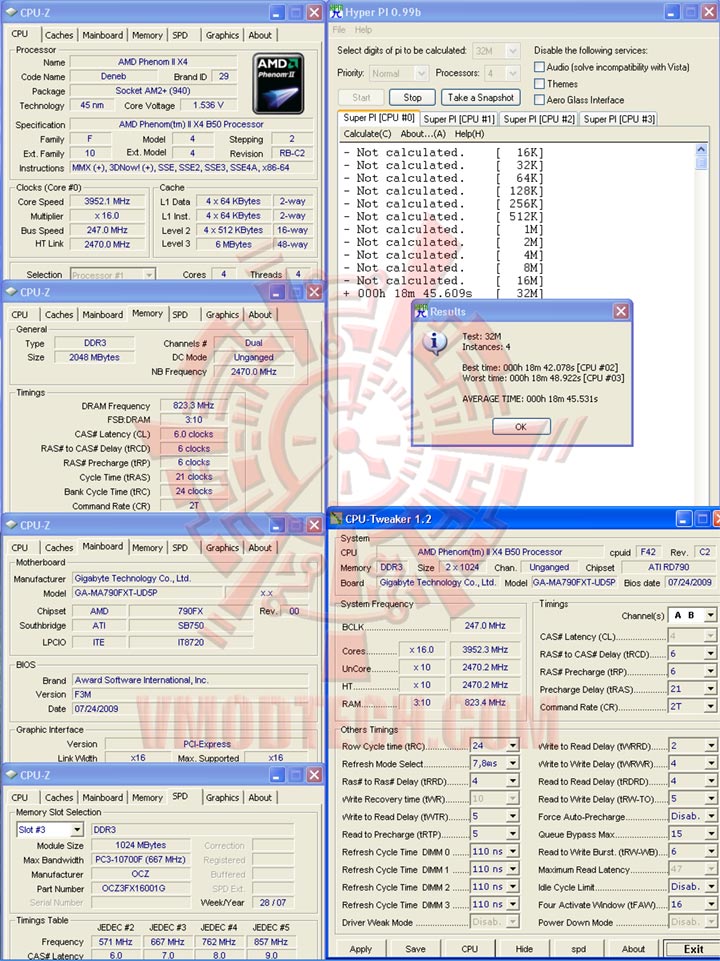Viewport: 720px width, 961px height.
Task: Click the AMD Phenom II logo image
Action: (279, 83)
